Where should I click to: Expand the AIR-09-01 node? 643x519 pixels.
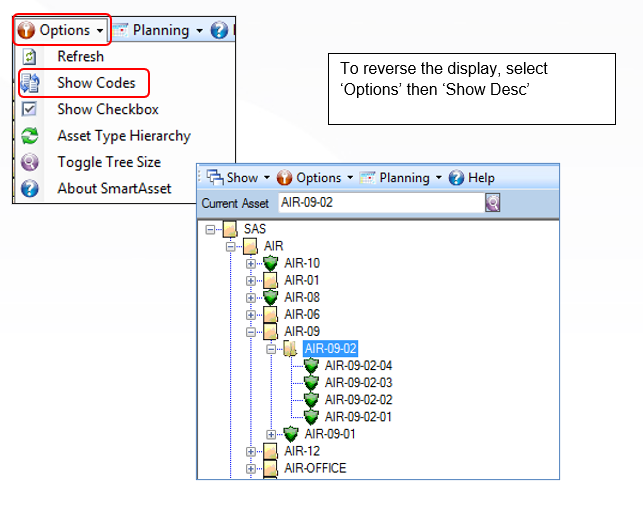point(271,434)
